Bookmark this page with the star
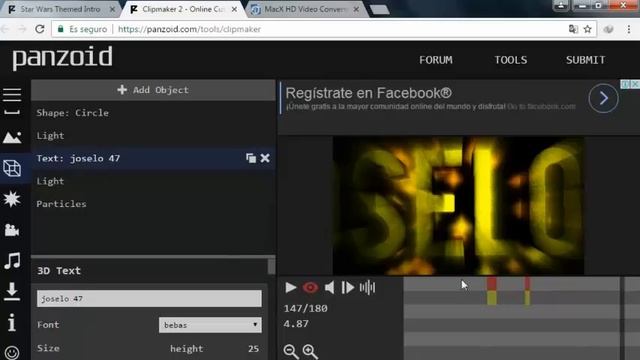The height and width of the screenshot is (360, 640). (587, 29)
